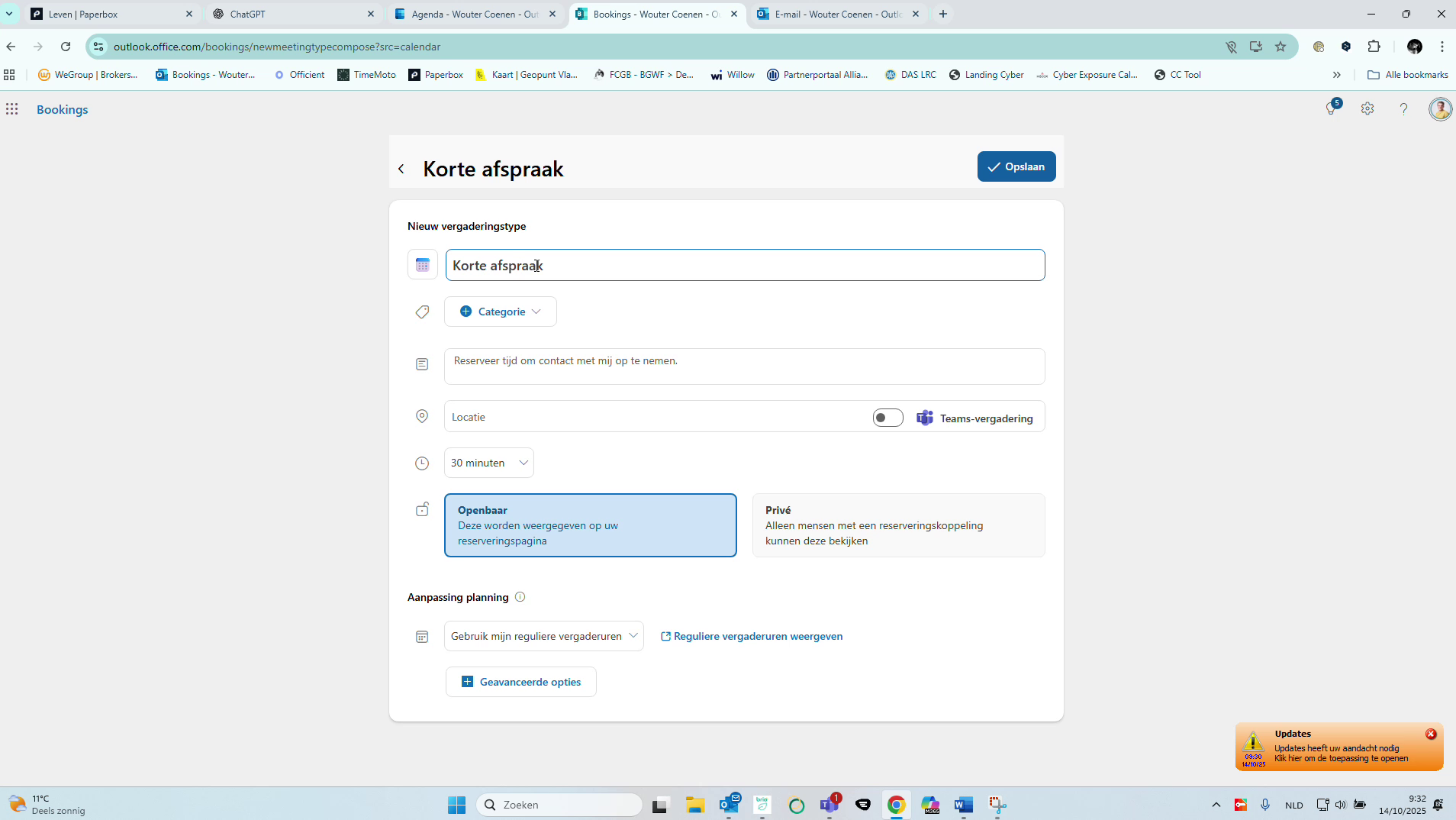The width and height of the screenshot is (1456, 820).
Task: Click the Teams-vergadering logo icon
Action: pyautogui.click(x=924, y=418)
